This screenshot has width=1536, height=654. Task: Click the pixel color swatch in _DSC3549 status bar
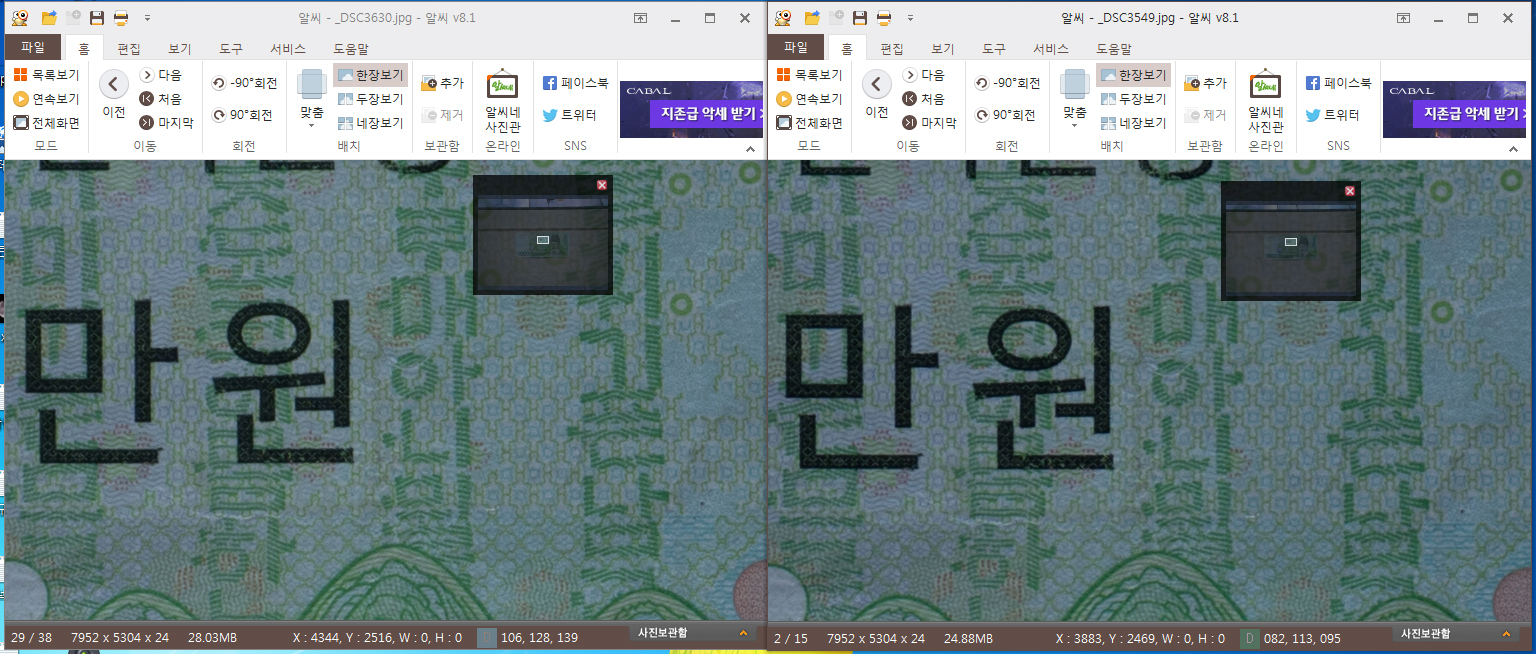pyautogui.click(x=1250, y=638)
